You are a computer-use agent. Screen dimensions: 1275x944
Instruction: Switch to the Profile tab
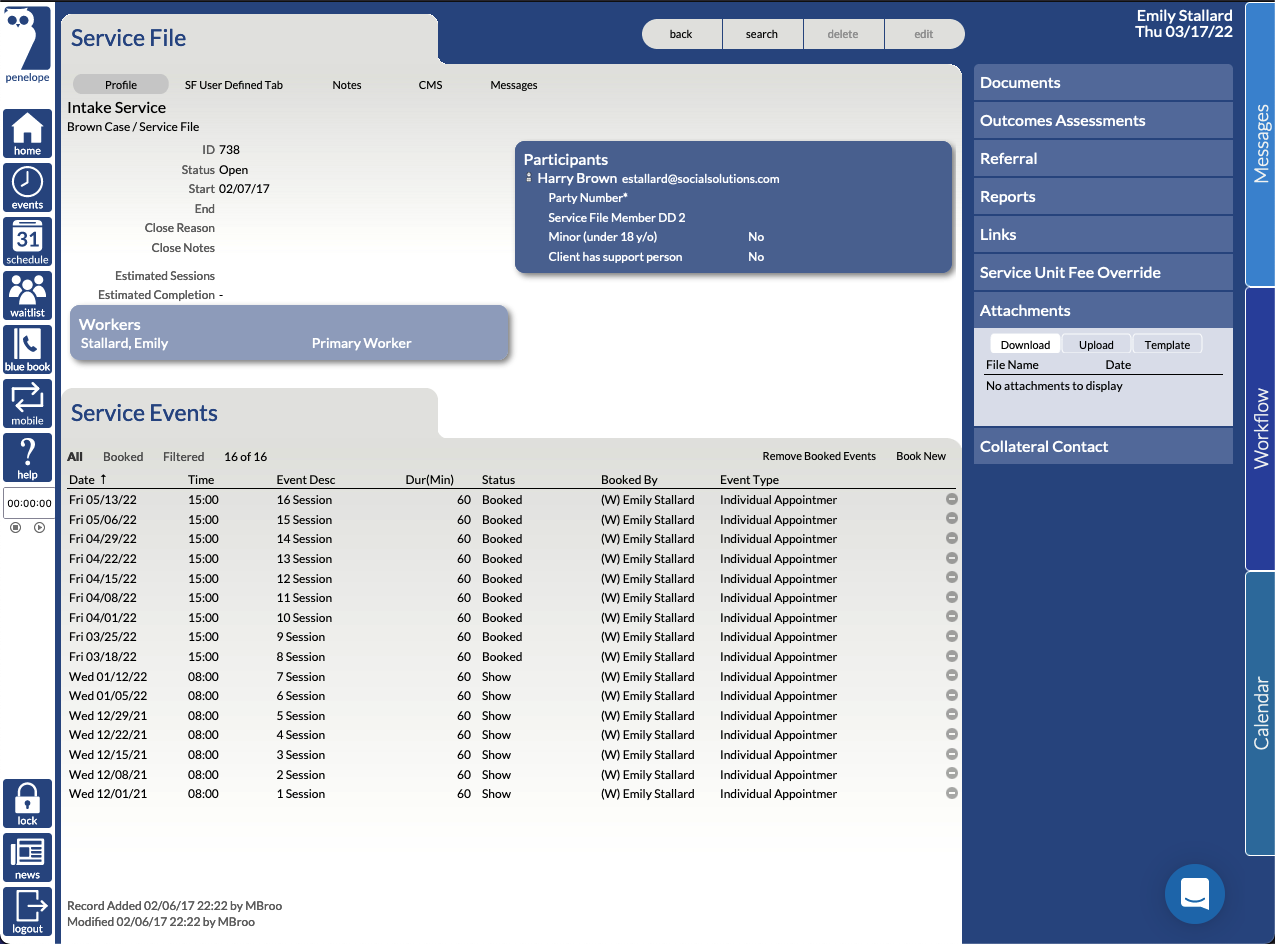(x=121, y=85)
